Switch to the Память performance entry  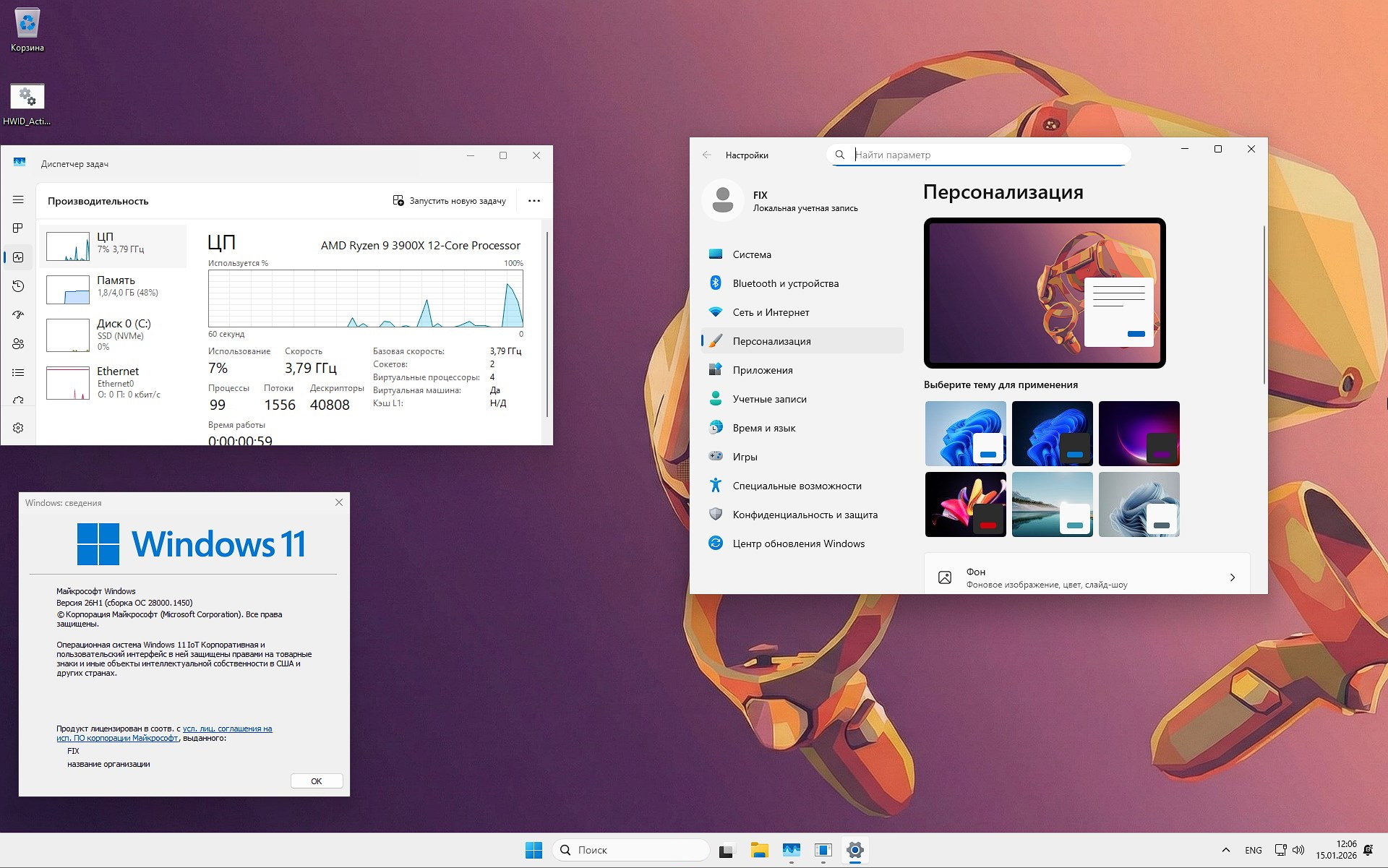[x=112, y=288]
